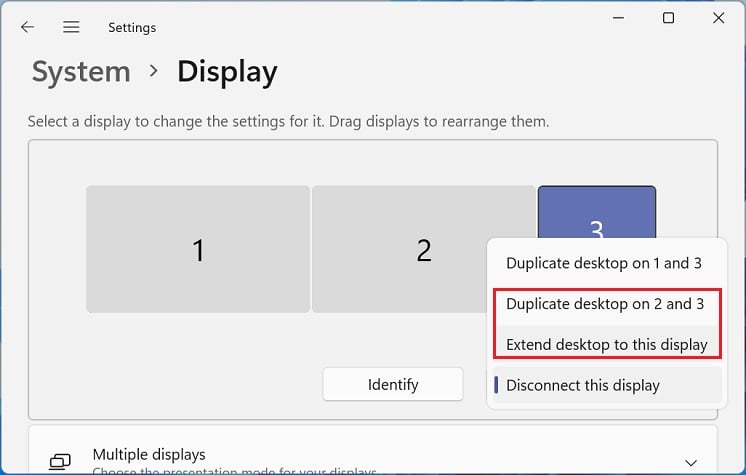Select display 1 in the arrangement
Viewport: 746px width, 475px height.
pos(198,249)
